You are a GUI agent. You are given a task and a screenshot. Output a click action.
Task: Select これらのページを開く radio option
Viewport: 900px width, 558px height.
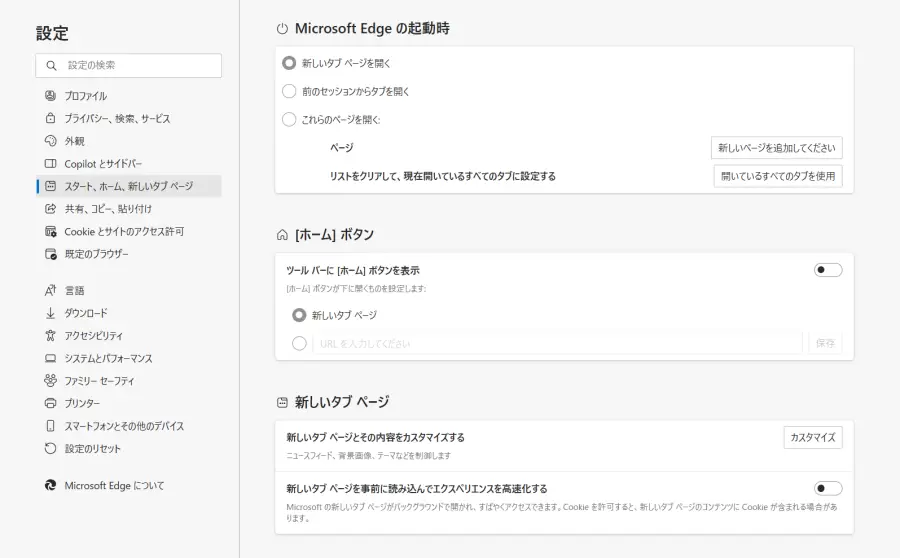click(289, 119)
